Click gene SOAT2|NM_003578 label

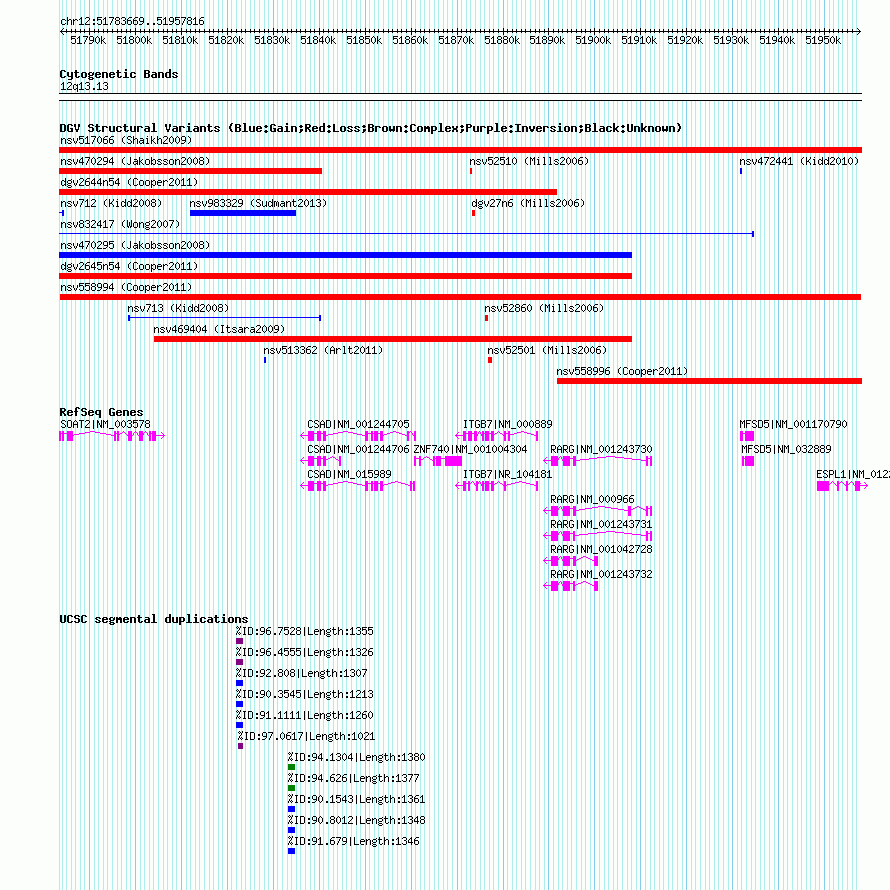pos(105,424)
